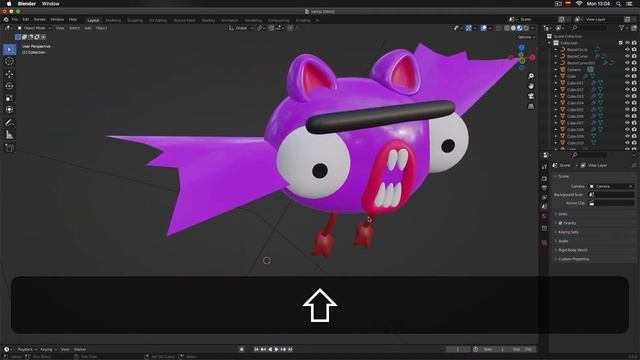
Task: Jump to the timeline start frame
Action: coord(256,349)
